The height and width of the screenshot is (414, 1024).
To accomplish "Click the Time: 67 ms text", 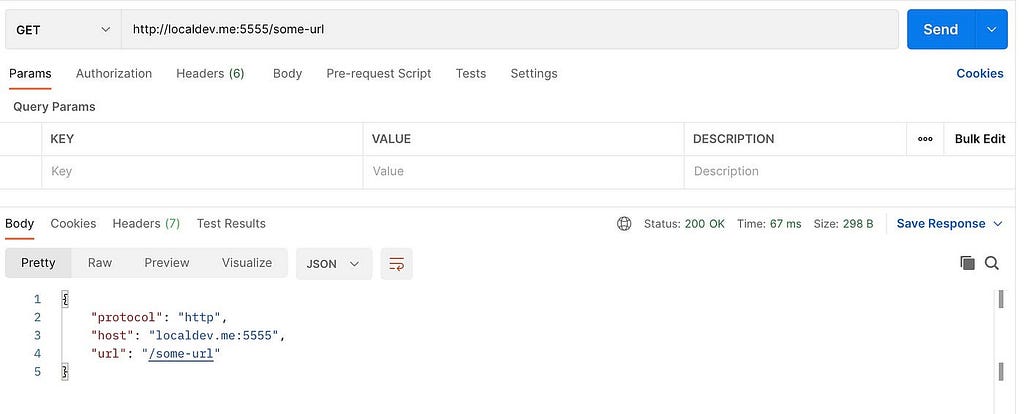I will (x=769, y=224).
